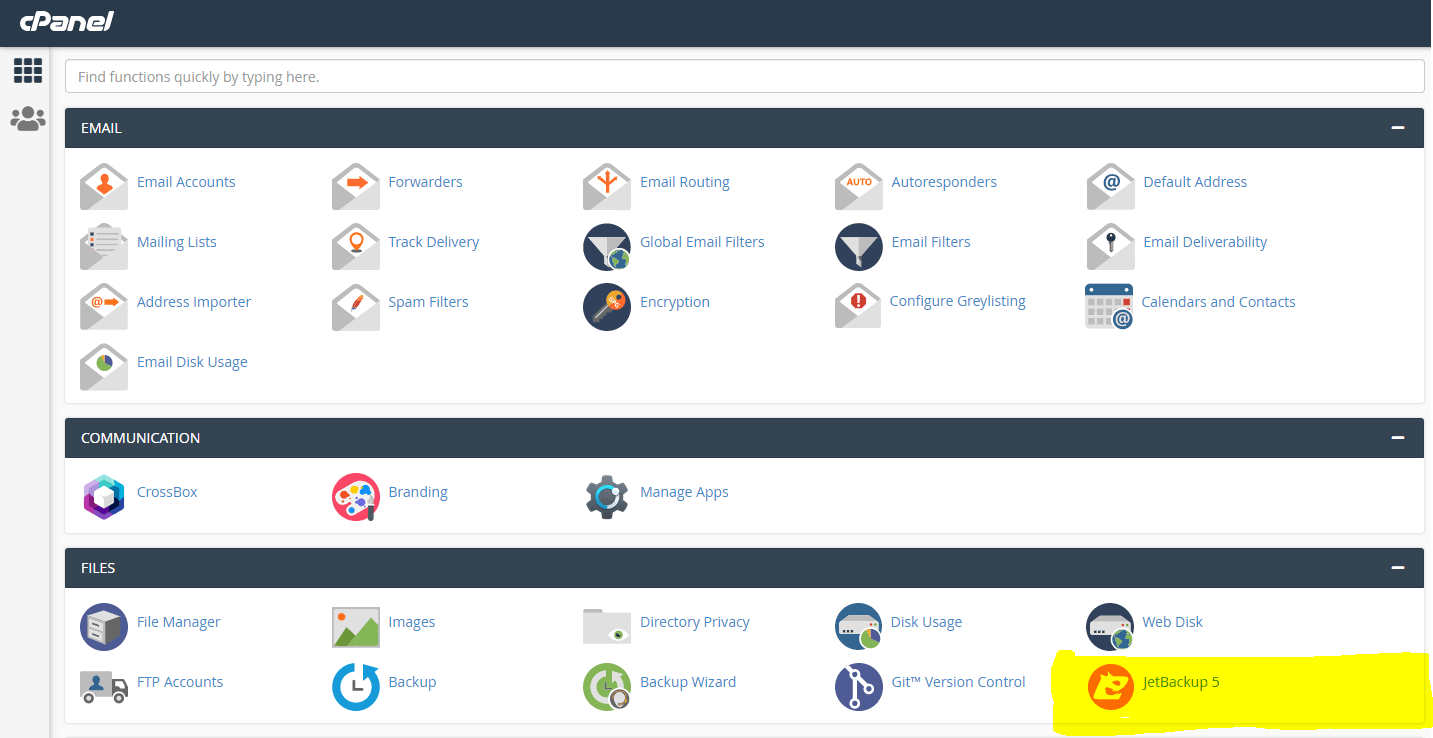The height and width of the screenshot is (738, 1433).
Task: Open the File Manager link
Action: [179, 622]
